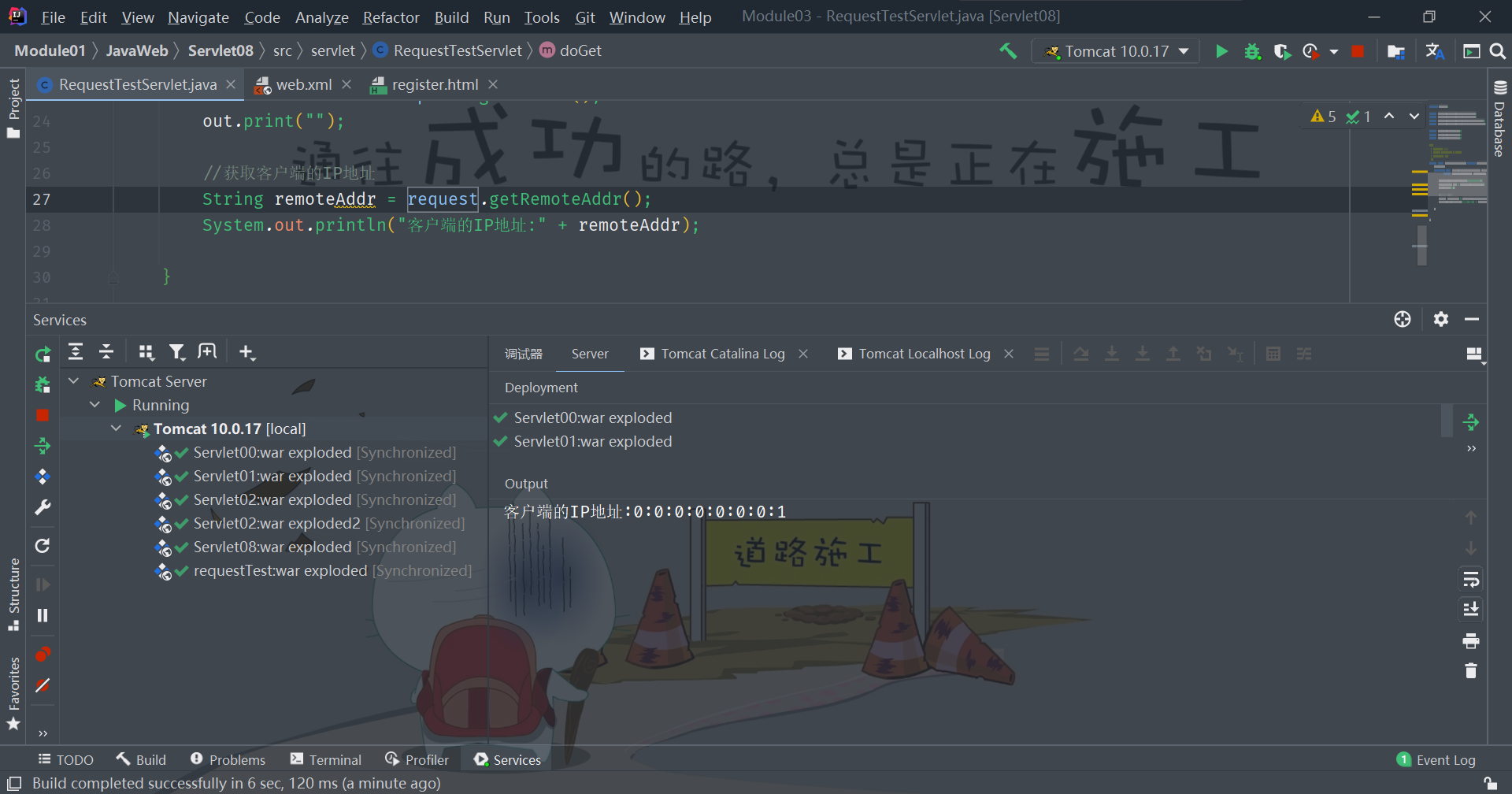This screenshot has height=794, width=1512.
Task: Open the Navigate menu
Action: click(x=198, y=17)
